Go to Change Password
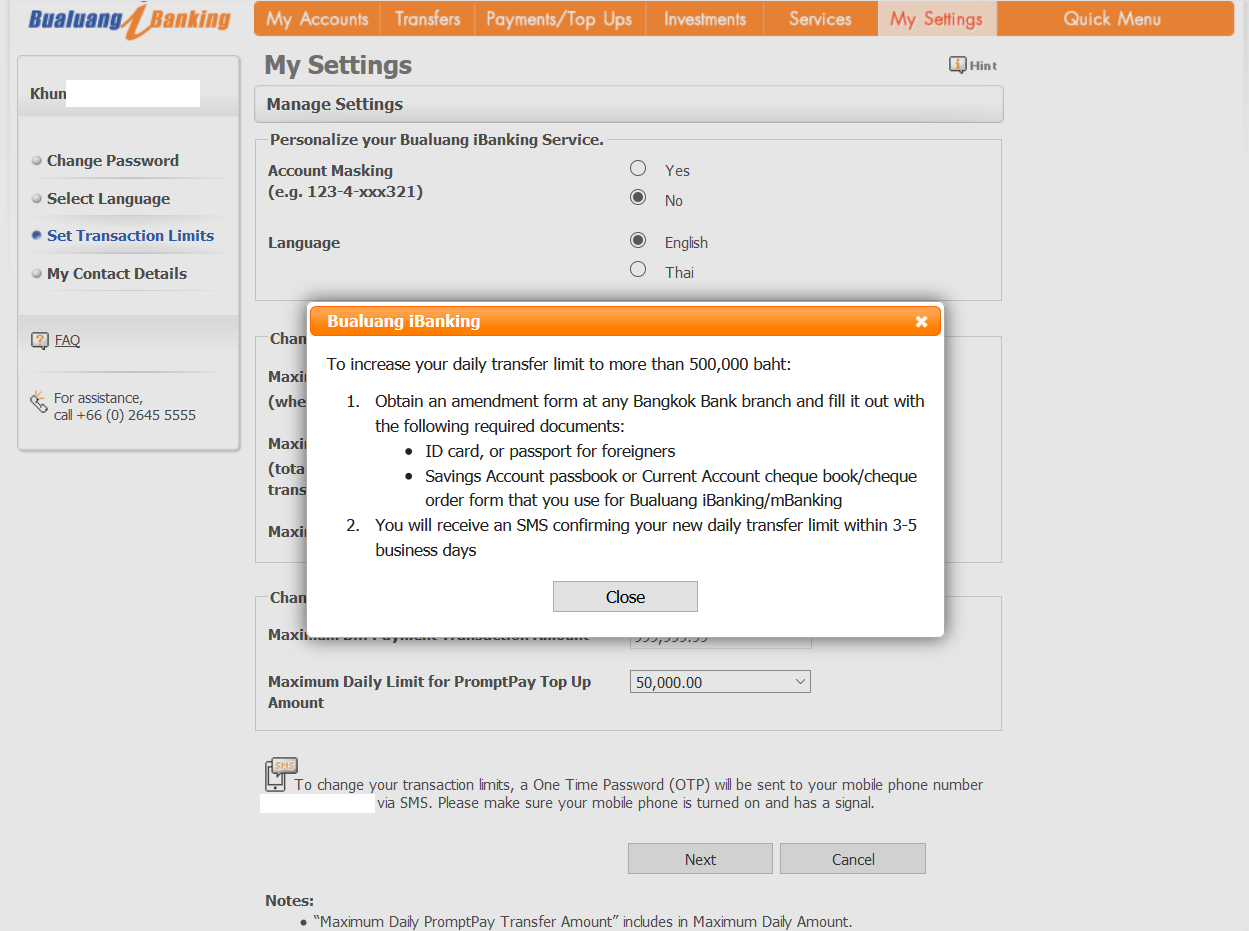The width and height of the screenshot is (1249, 931). pos(113,161)
